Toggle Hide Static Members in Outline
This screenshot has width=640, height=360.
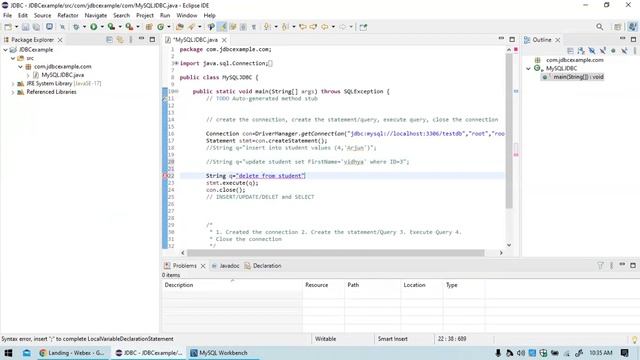point(602,51)
